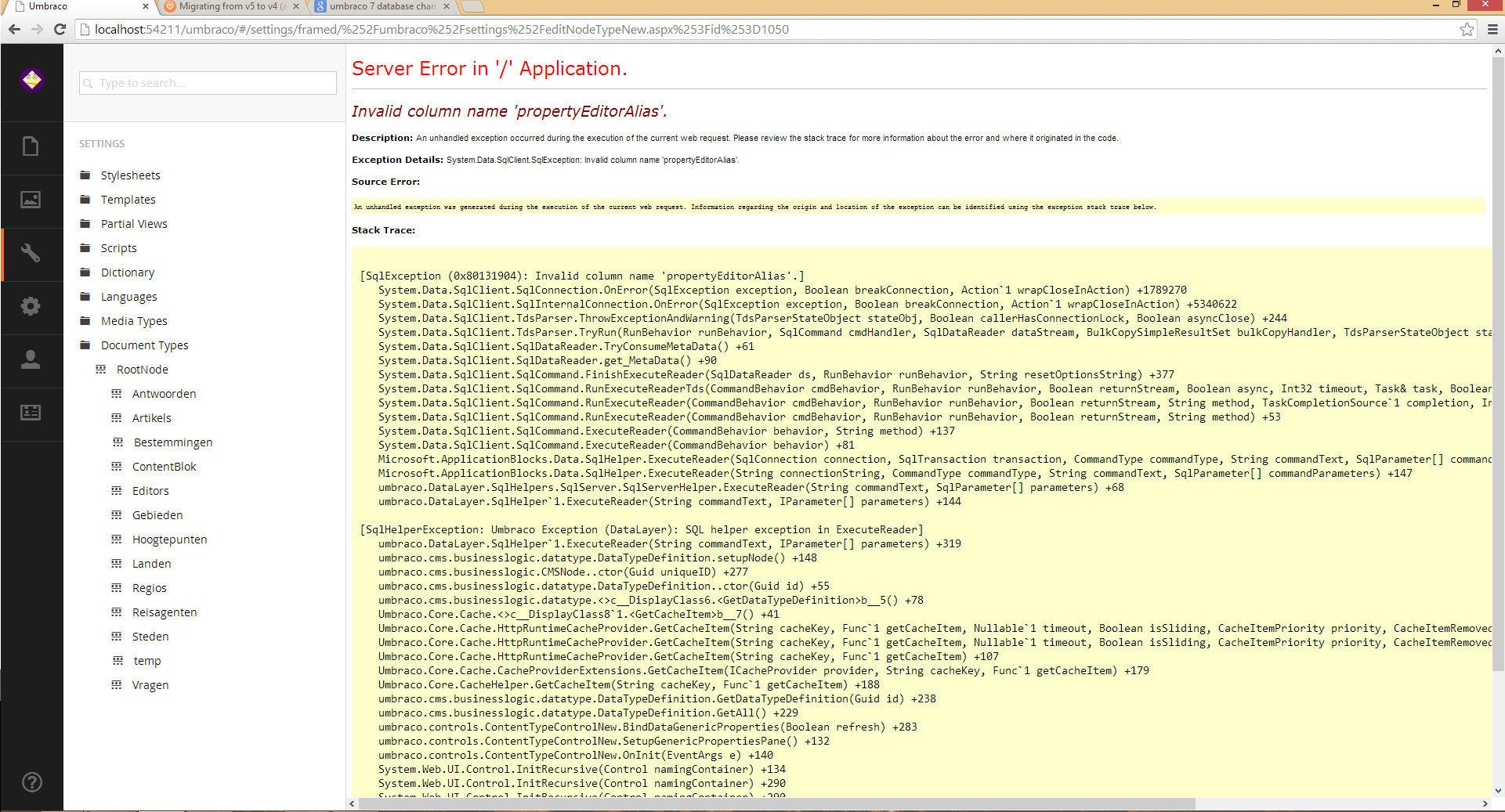Bookmark page with star icon
The image size is (1505, 812).
click(1467, 29)
